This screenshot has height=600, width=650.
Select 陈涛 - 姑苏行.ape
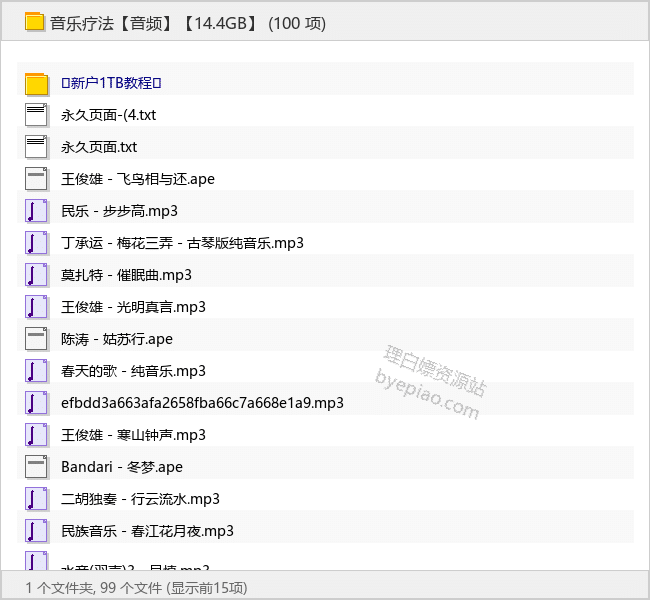tap(117, 339)
